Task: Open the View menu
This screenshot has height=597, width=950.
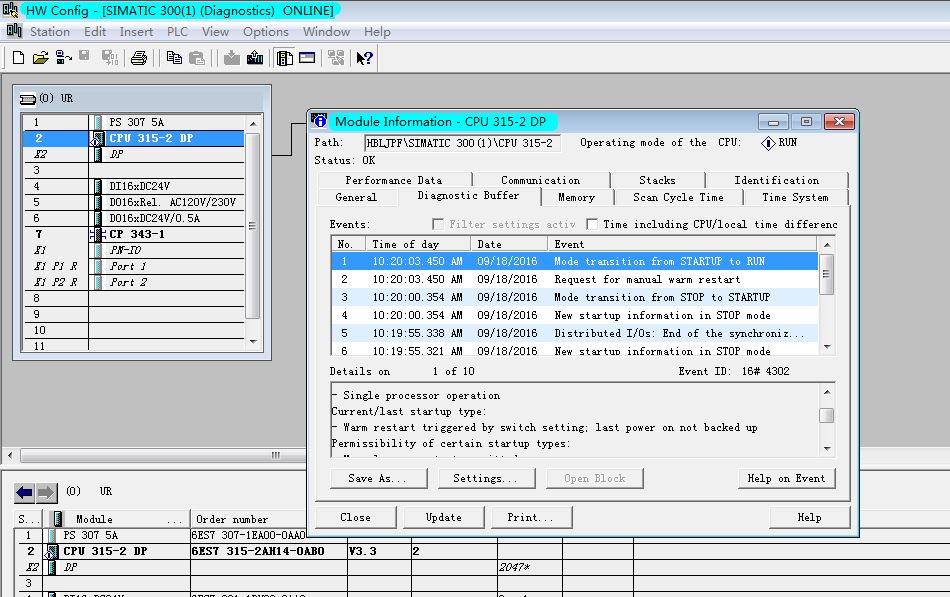Action: click(x=215, y=32)
